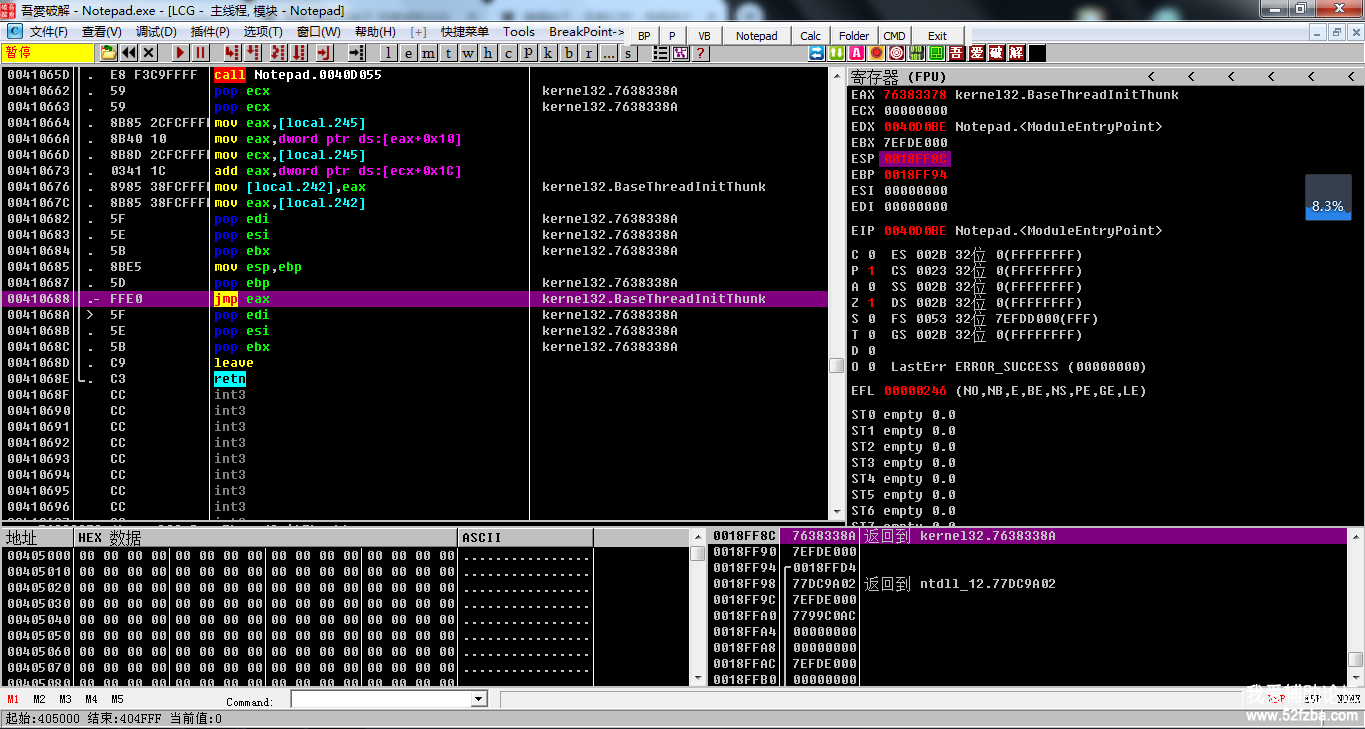Show memory map with 'm' button

coord(428,53)
